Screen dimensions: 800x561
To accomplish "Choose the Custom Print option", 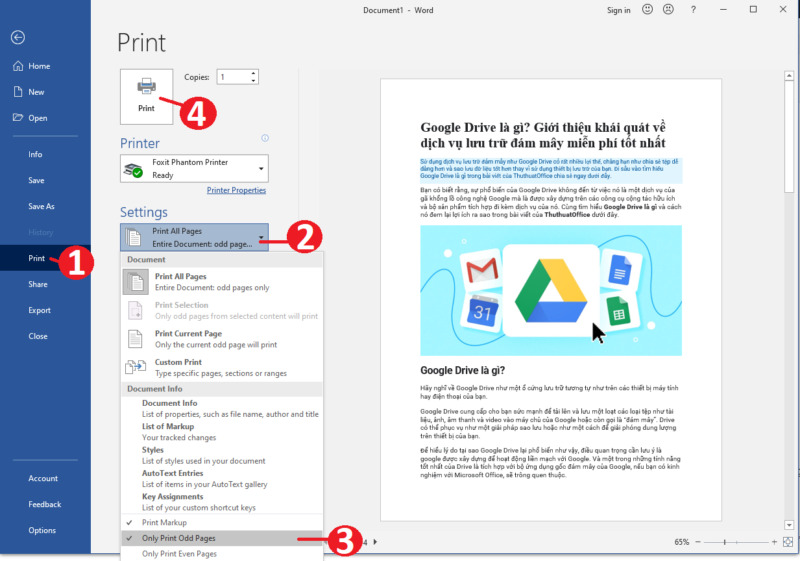I will click(178, 362).
